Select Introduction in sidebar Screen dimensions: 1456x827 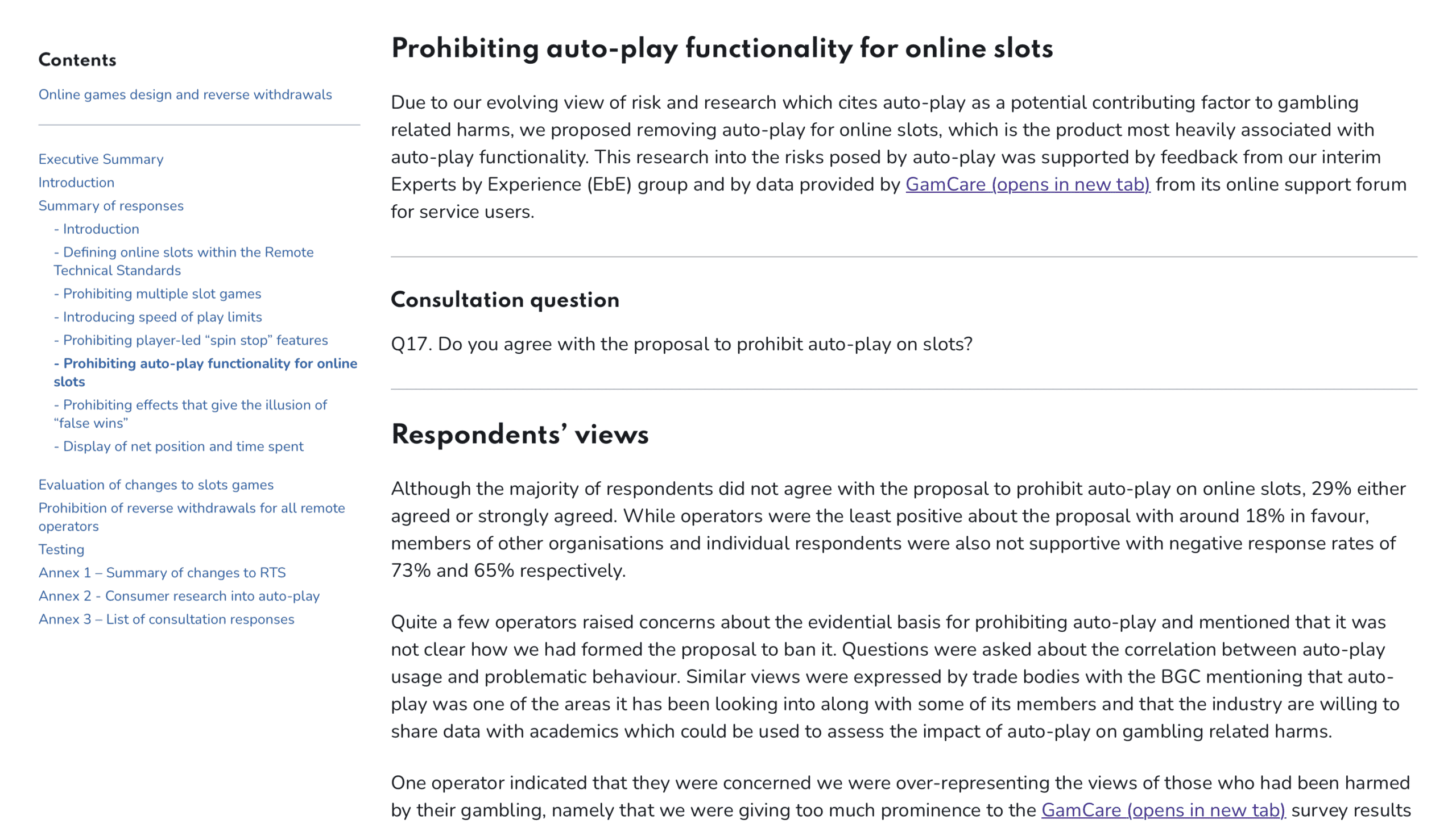pos(76,182)
